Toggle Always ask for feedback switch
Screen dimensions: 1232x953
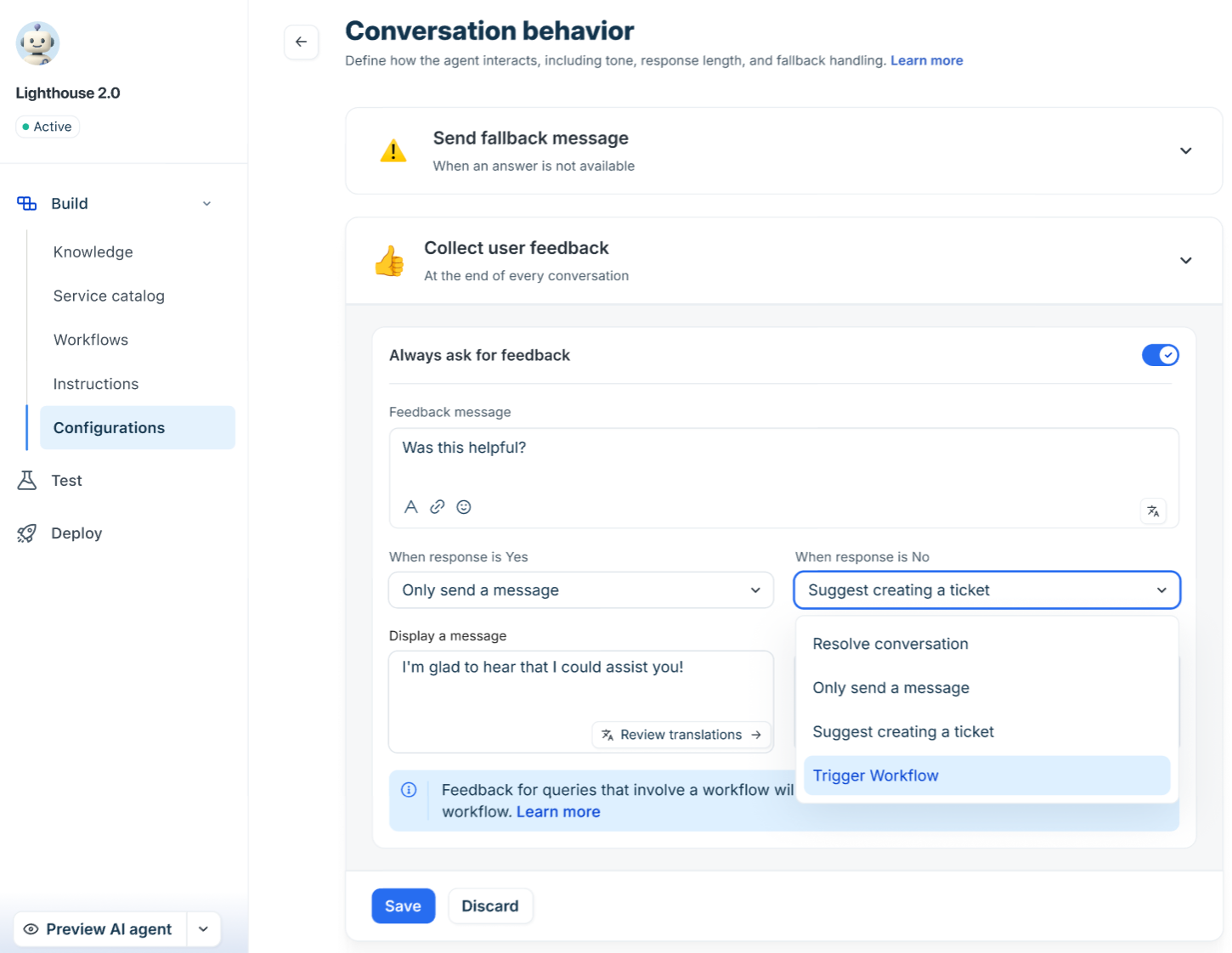1160,355
